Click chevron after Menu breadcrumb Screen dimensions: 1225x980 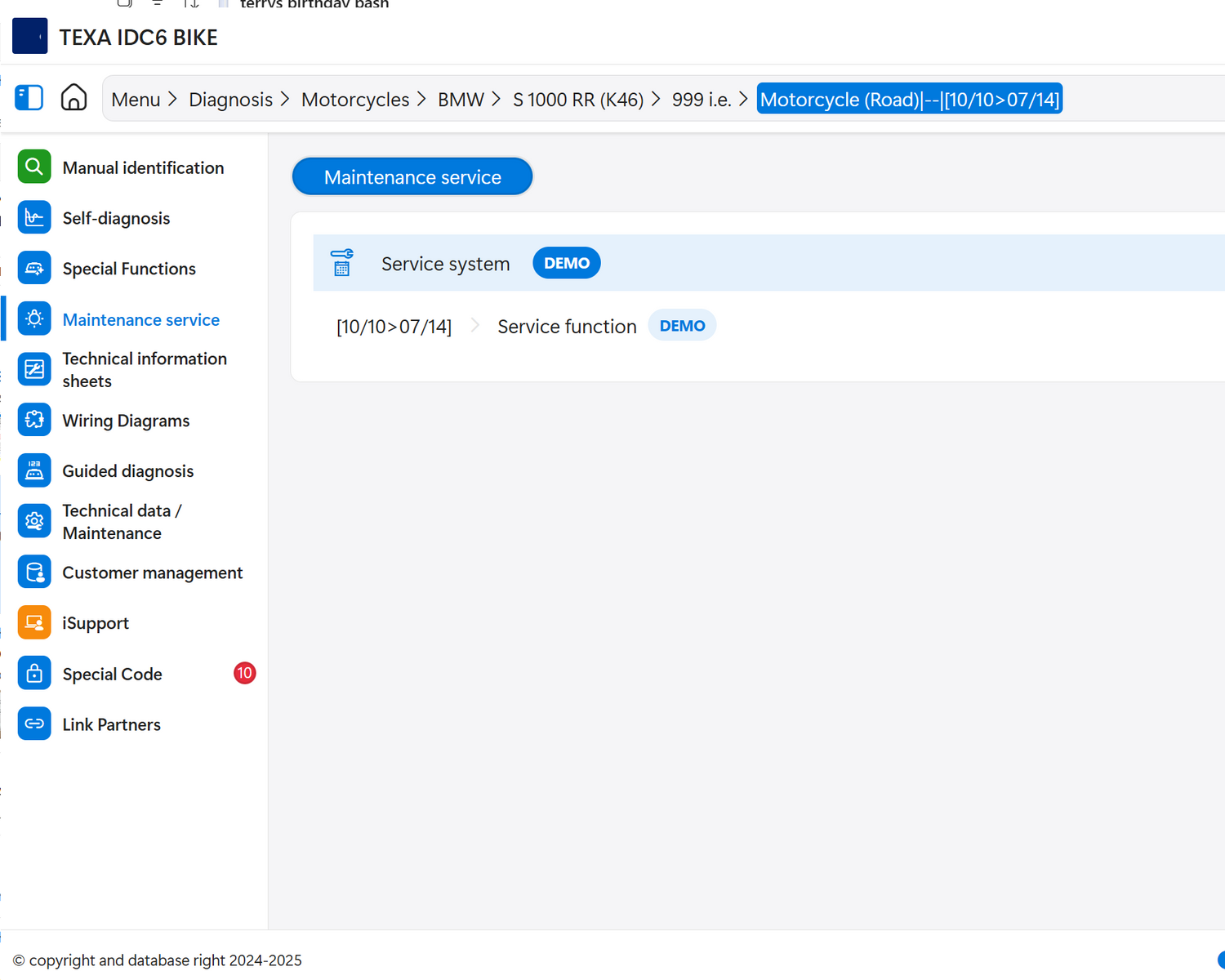[172, 99]
